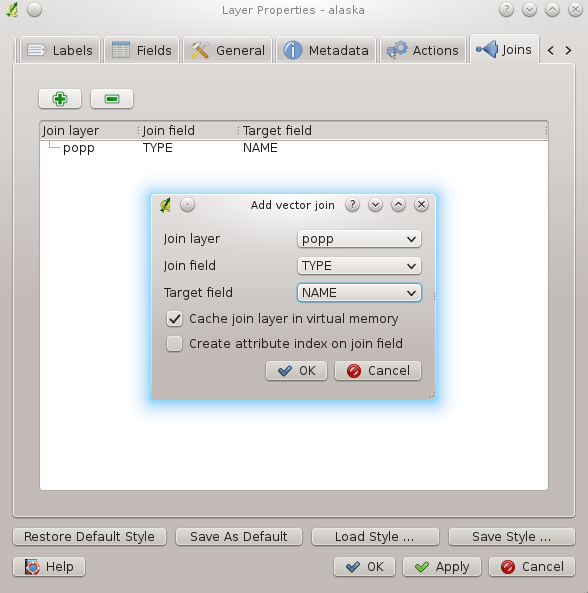Image resolution: width=588 pixels, height=593 pixels.
Task: Click the help question mark in Add vector join
Action: click(x=352, y=205)
